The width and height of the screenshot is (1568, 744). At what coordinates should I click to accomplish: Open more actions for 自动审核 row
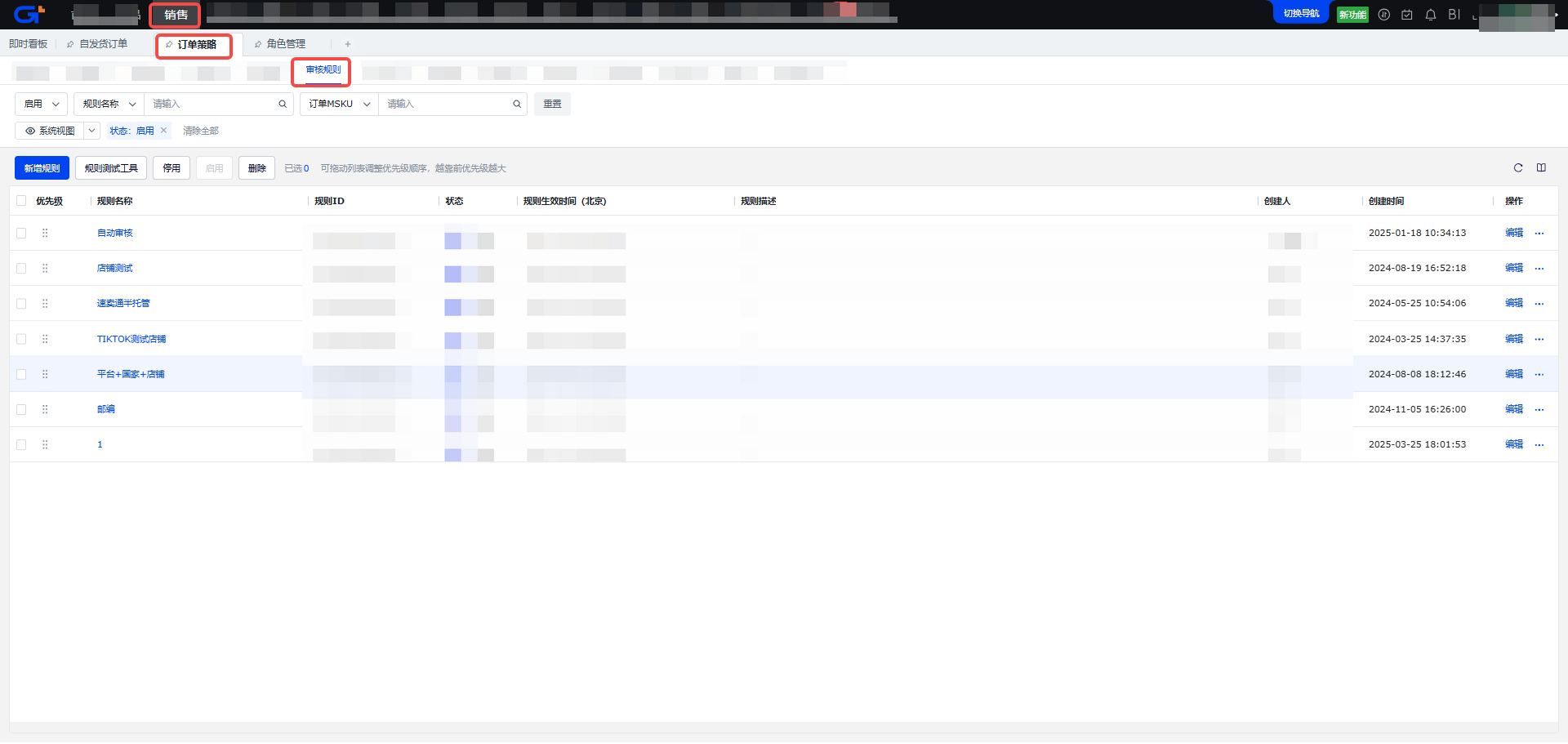[1539, 234]
